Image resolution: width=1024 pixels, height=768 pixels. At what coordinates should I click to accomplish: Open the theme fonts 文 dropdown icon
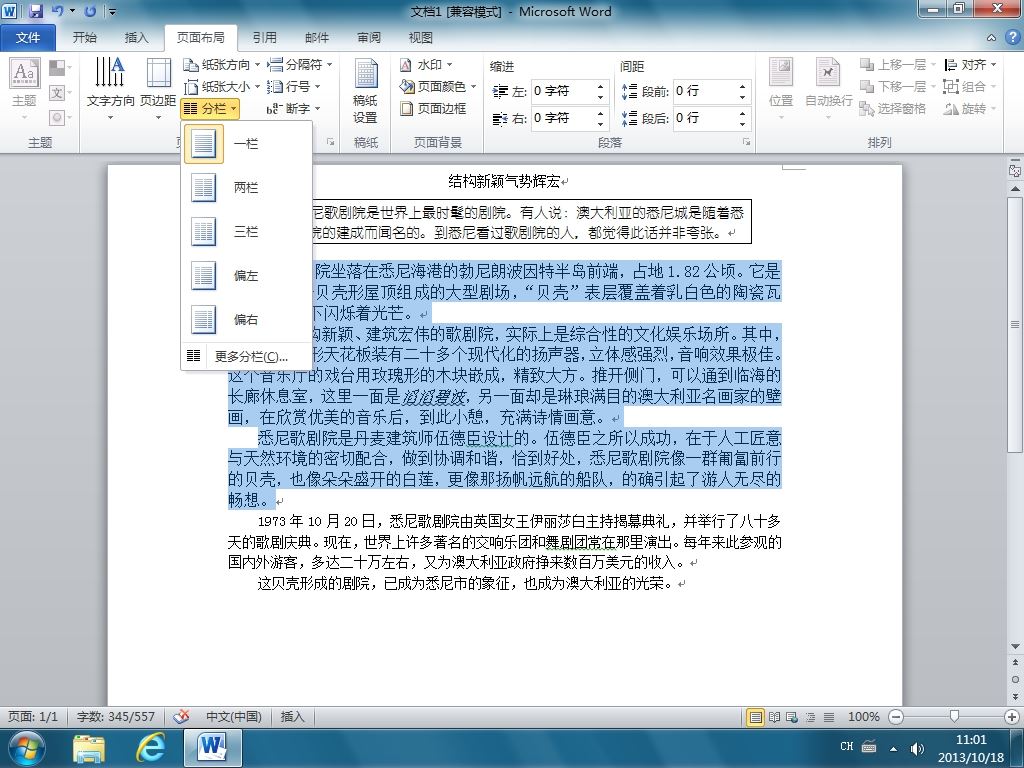[60, 93]
